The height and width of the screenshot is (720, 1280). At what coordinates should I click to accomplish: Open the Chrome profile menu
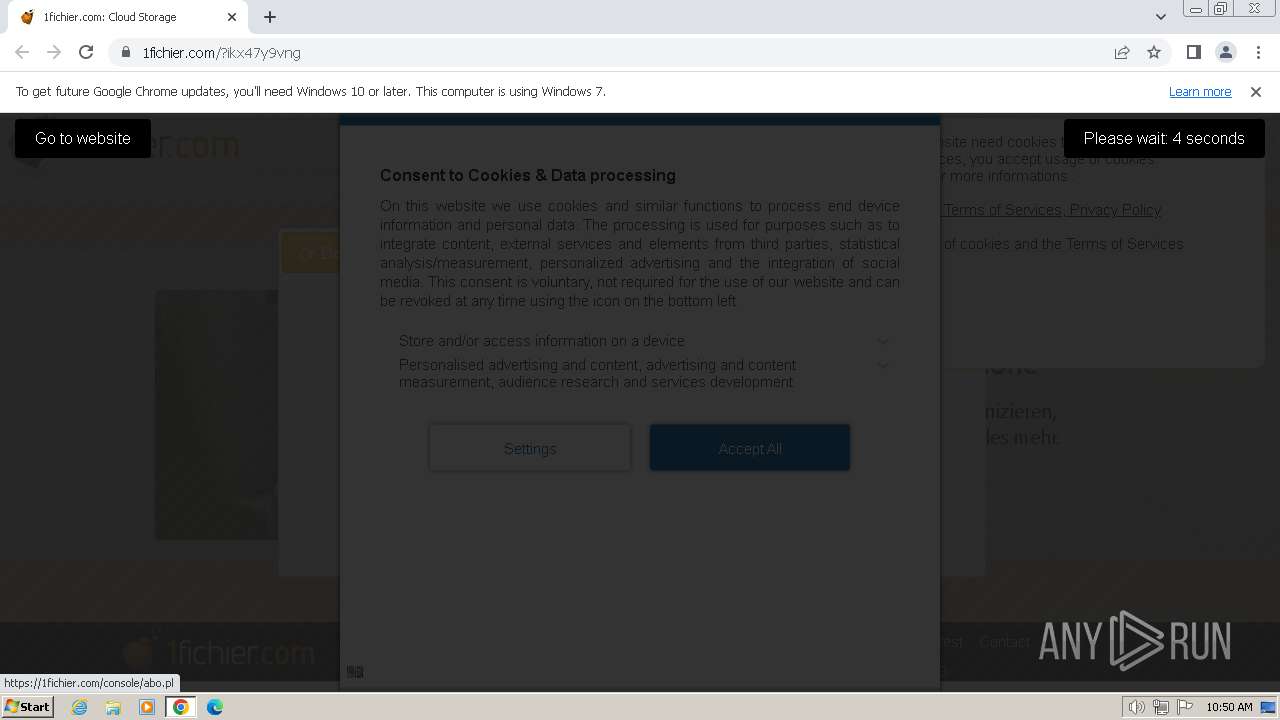[1226, 52]
